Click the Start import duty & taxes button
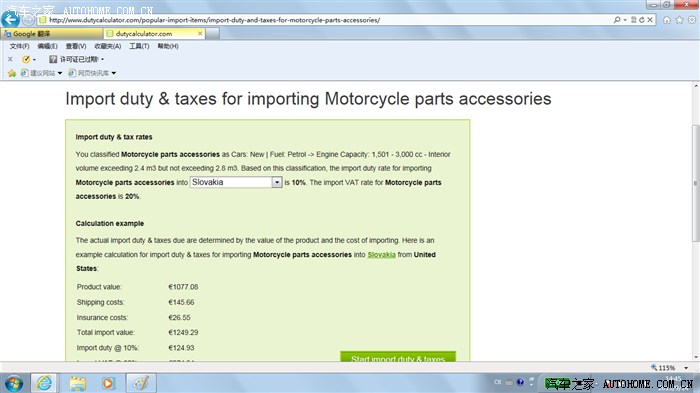700x393 pixels. pos(398,357)
